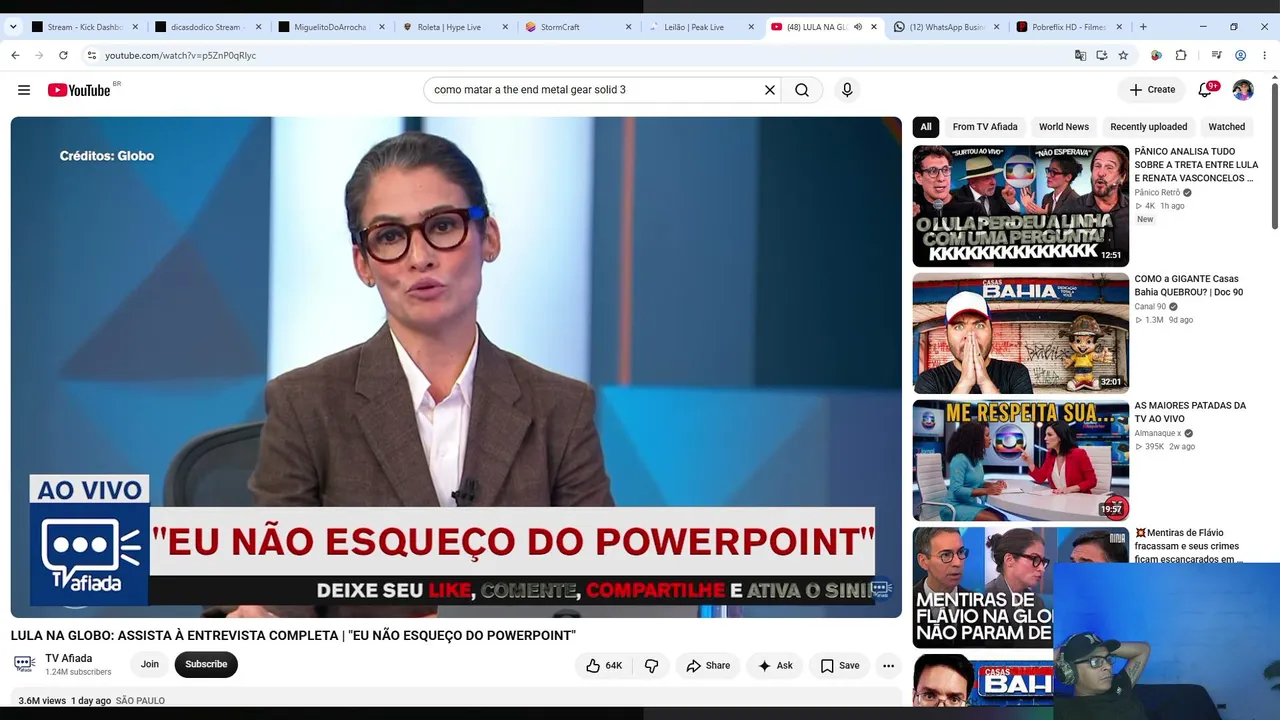Viewport: 1280px width, 720px height.
Task: Like the video with 64K likes
Action: 604,665
